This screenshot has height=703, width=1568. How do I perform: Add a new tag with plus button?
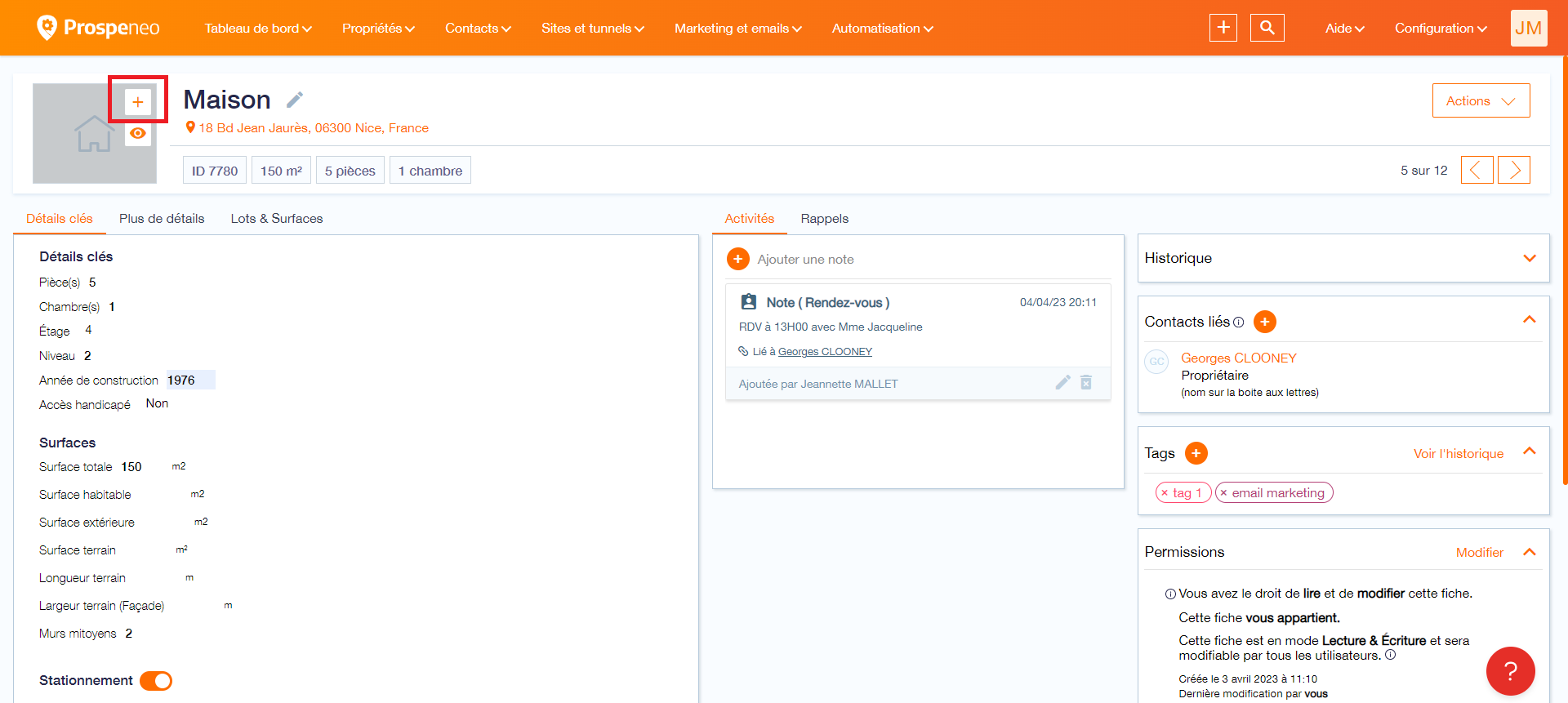(x=1196, y=453)
